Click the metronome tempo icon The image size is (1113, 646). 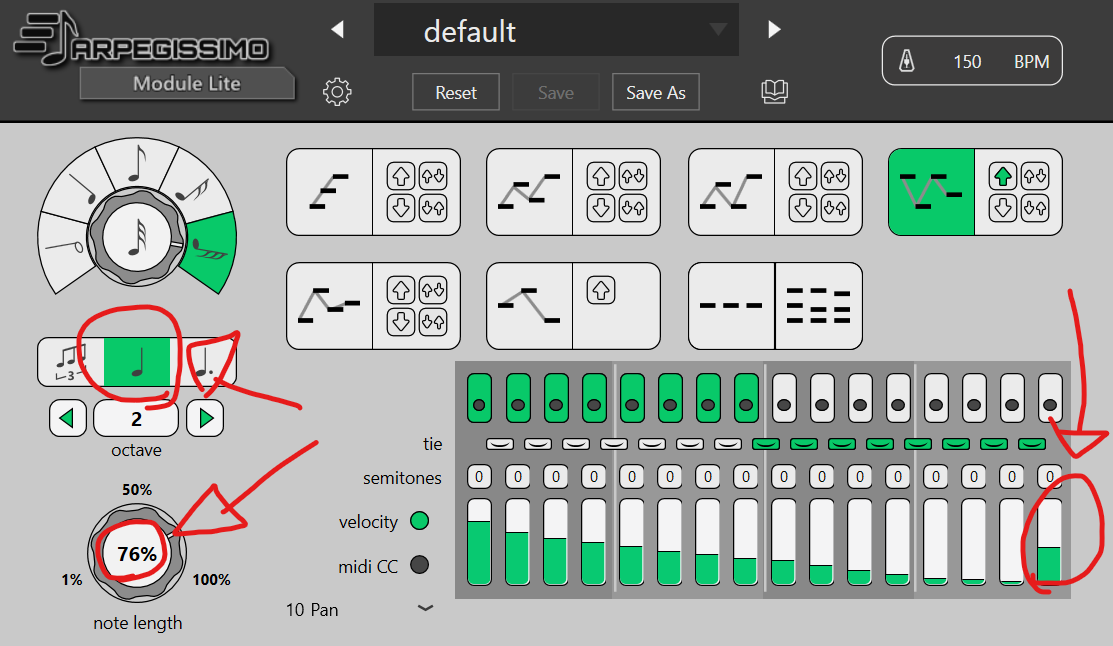pos(906,61)
